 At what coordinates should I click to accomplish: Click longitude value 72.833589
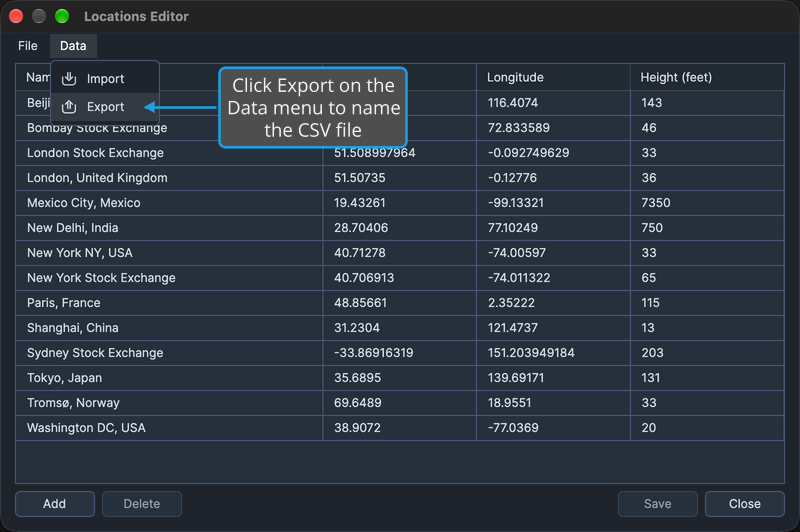519,128
